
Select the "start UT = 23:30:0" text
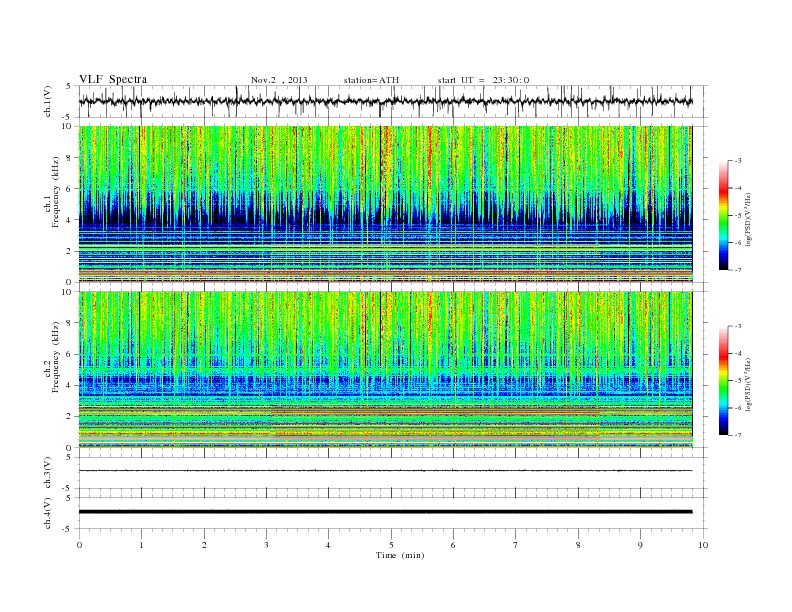tap(483, 80)
